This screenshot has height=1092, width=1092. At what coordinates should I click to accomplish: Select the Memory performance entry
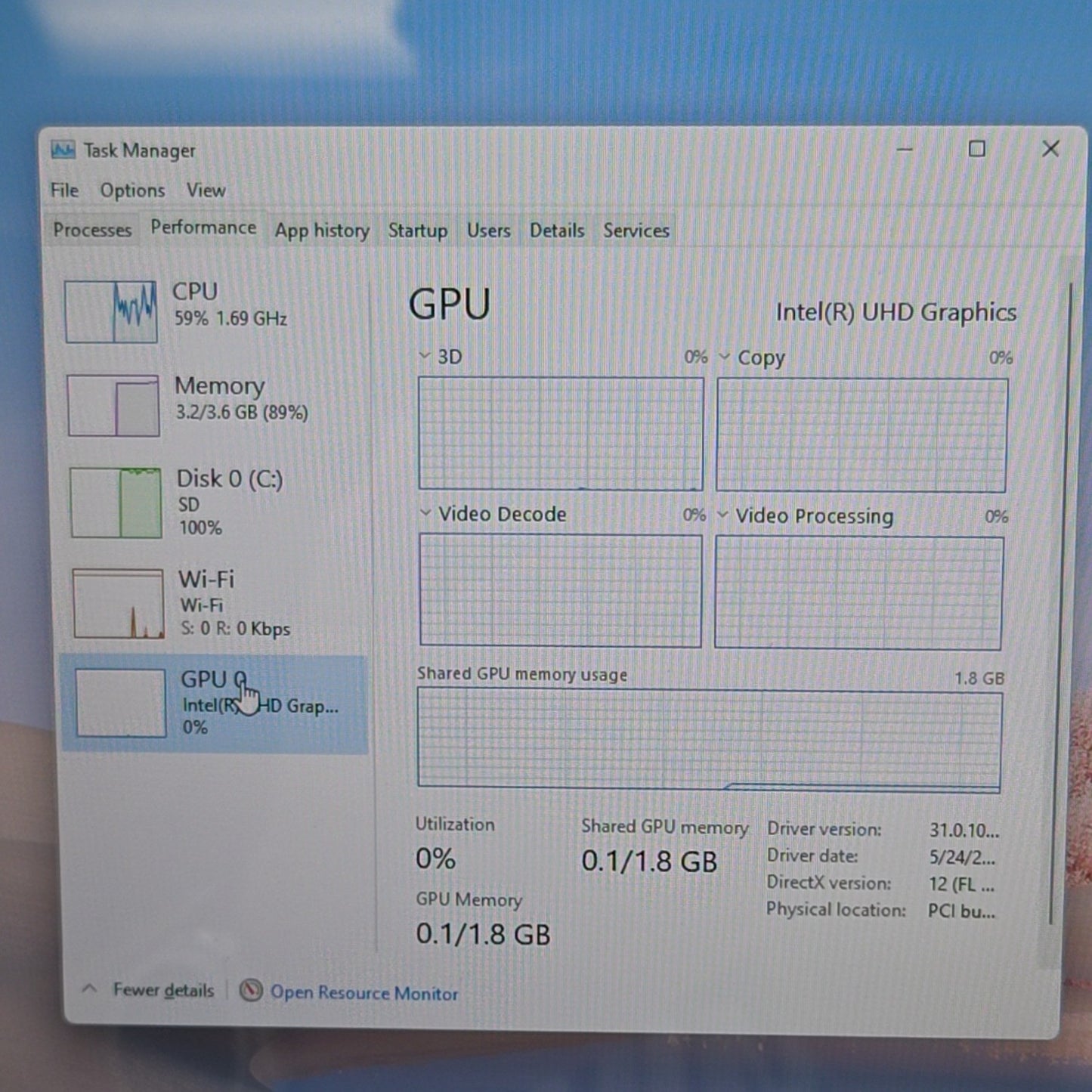point(212,405)
